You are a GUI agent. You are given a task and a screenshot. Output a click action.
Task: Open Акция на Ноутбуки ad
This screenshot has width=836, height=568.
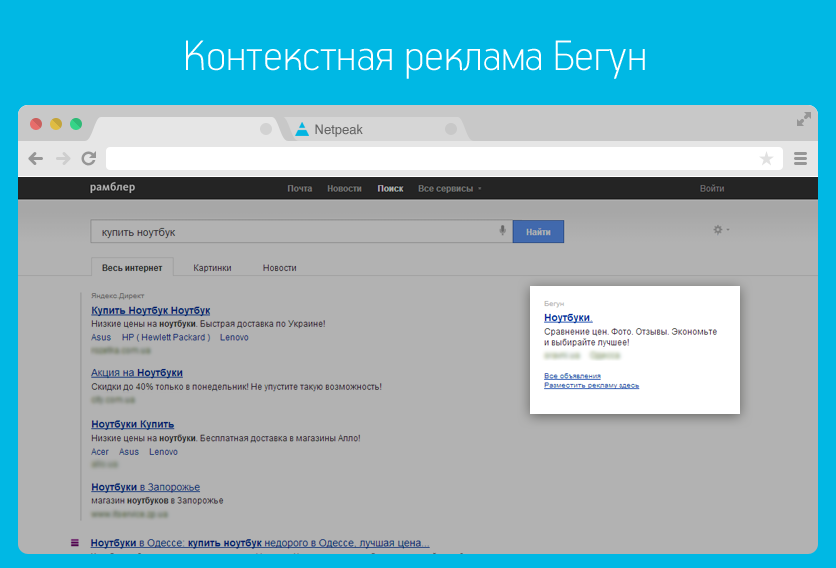tap(137, 373)
